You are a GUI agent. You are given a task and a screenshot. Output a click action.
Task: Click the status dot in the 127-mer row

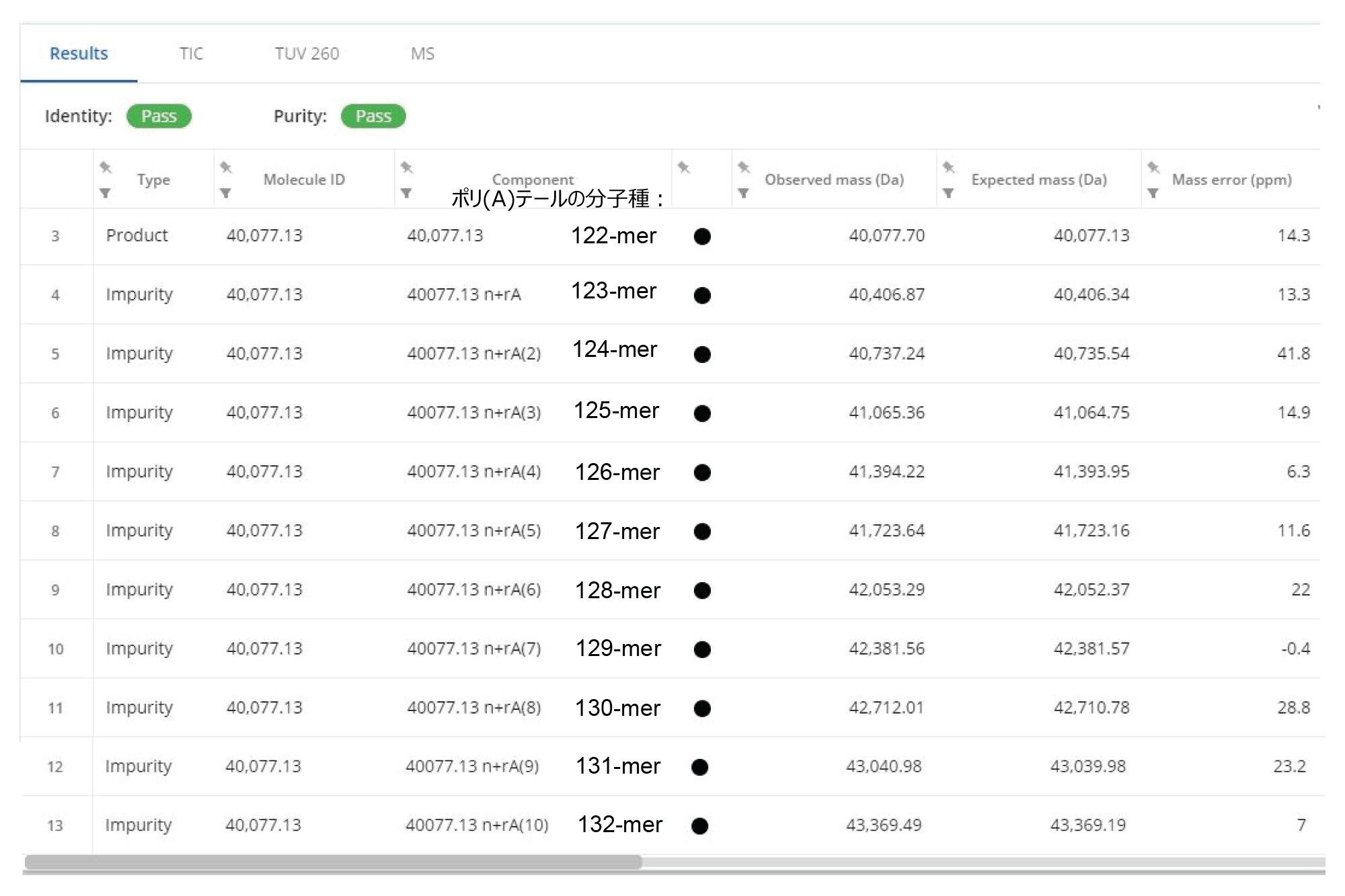coord(702,532)
